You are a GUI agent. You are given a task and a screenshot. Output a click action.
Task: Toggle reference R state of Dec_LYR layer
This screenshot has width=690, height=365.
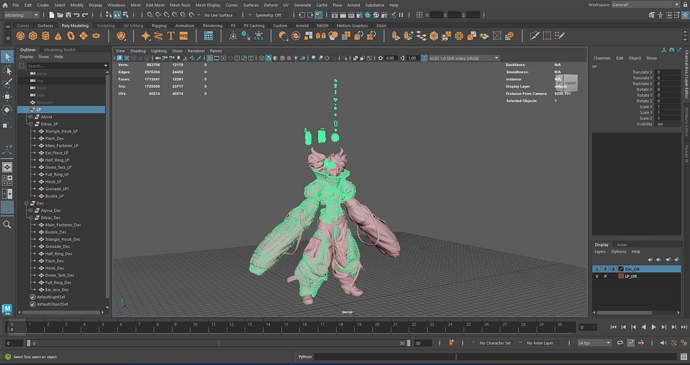tap(613, 269)
